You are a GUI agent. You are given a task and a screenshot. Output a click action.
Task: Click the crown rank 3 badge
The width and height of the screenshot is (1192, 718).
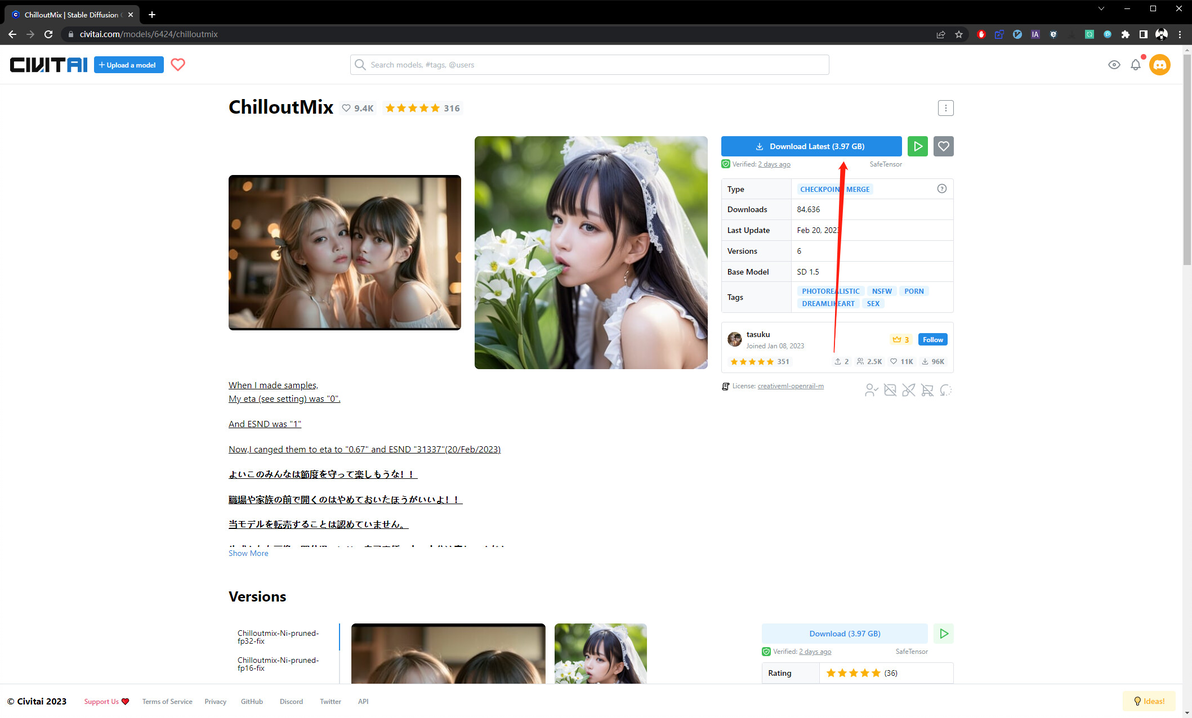(900, 339)
